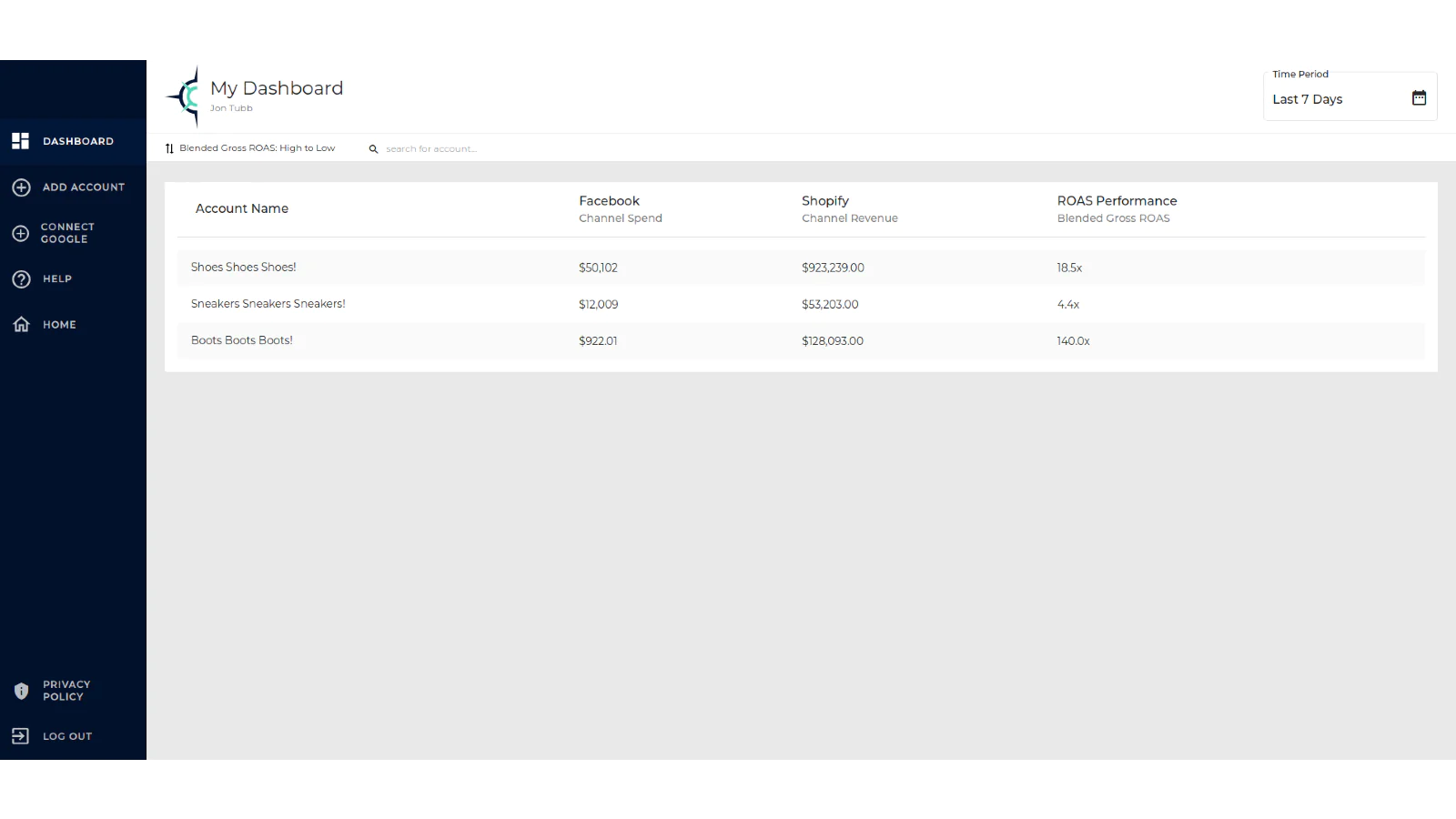Click the Add Account plus icon
The height and width of the screenshot is (819, 1456).
[x=21, y=187]
